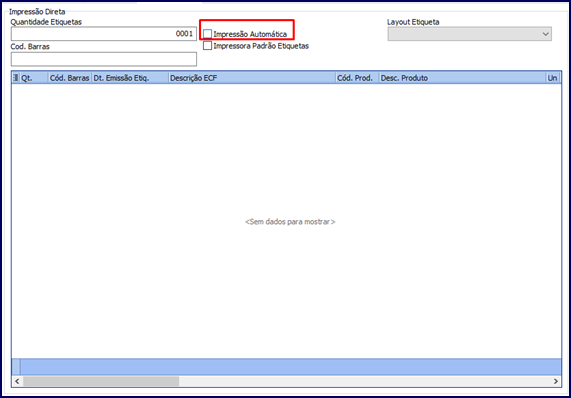Select the Cód. Prod. column header

(357, 78)
